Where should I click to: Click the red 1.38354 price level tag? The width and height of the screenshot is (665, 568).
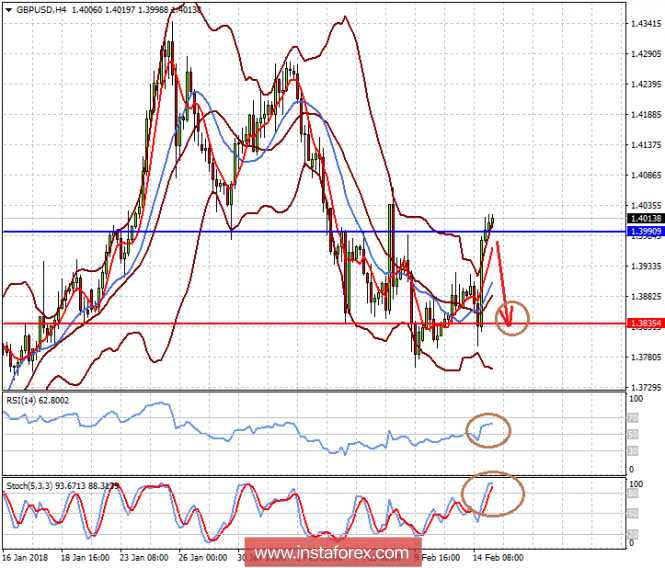click(x=642, y=323)
